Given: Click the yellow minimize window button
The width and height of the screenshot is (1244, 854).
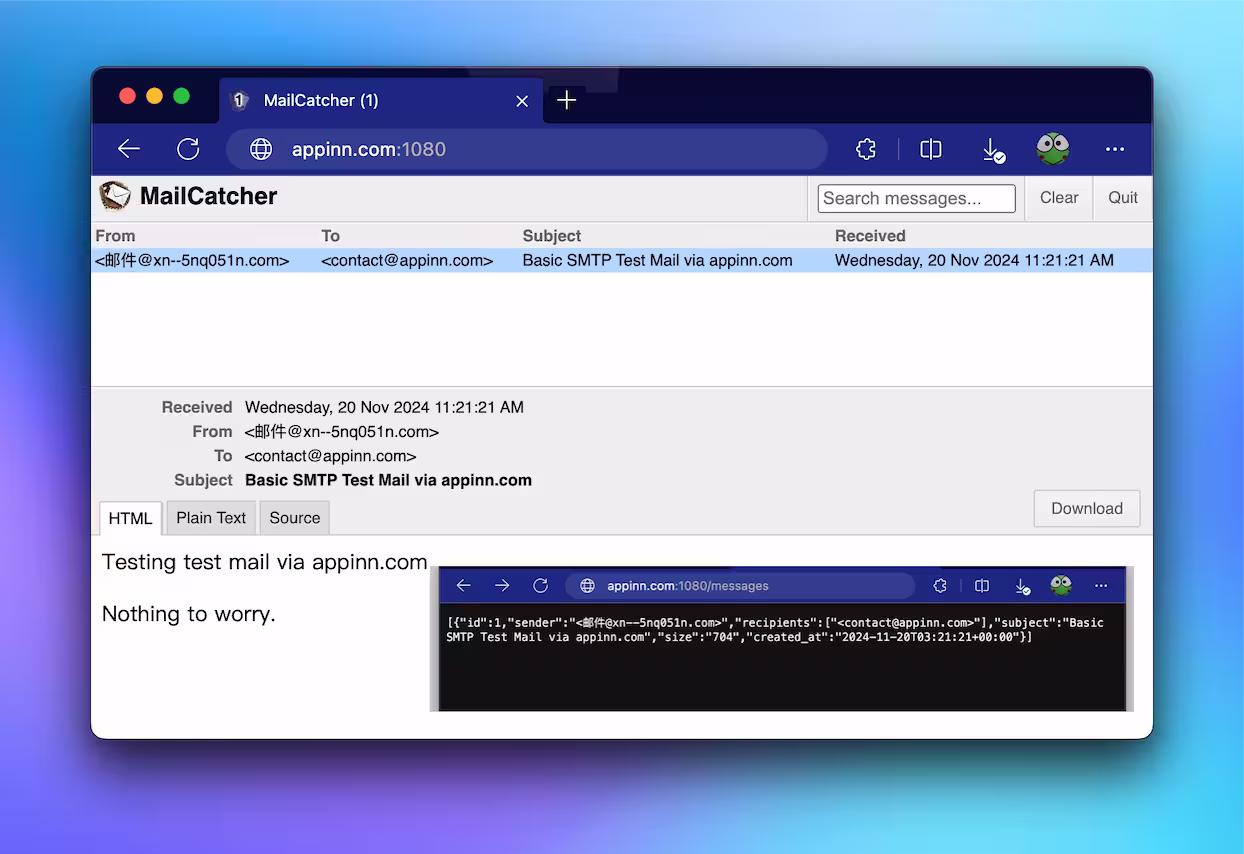Looking at the screenshot, I should (154, 96).
